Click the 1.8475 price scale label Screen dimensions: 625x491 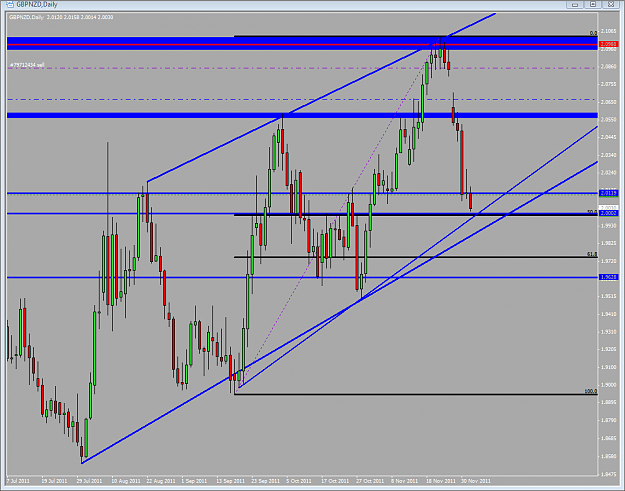[x=609, y=474]
